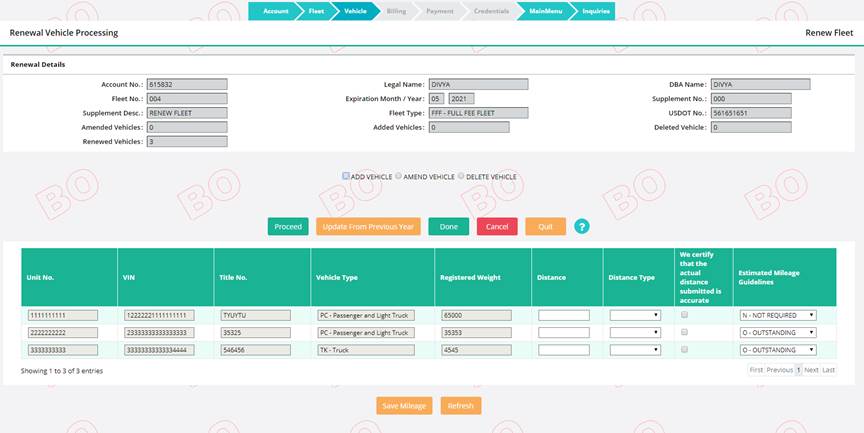Choose the DELETE VEHICLE radio button

(462, 176)
